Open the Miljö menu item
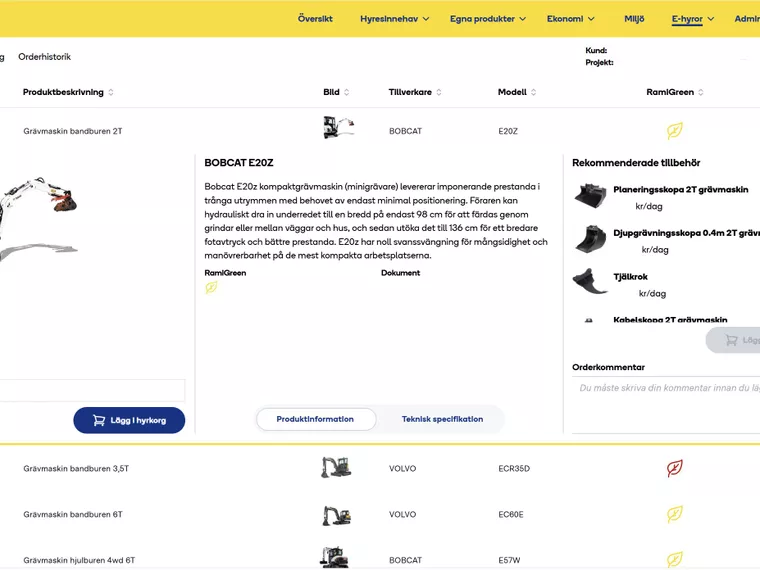This screenshot has height=570, width=760. pyautogui.click(x=634, y=19)
